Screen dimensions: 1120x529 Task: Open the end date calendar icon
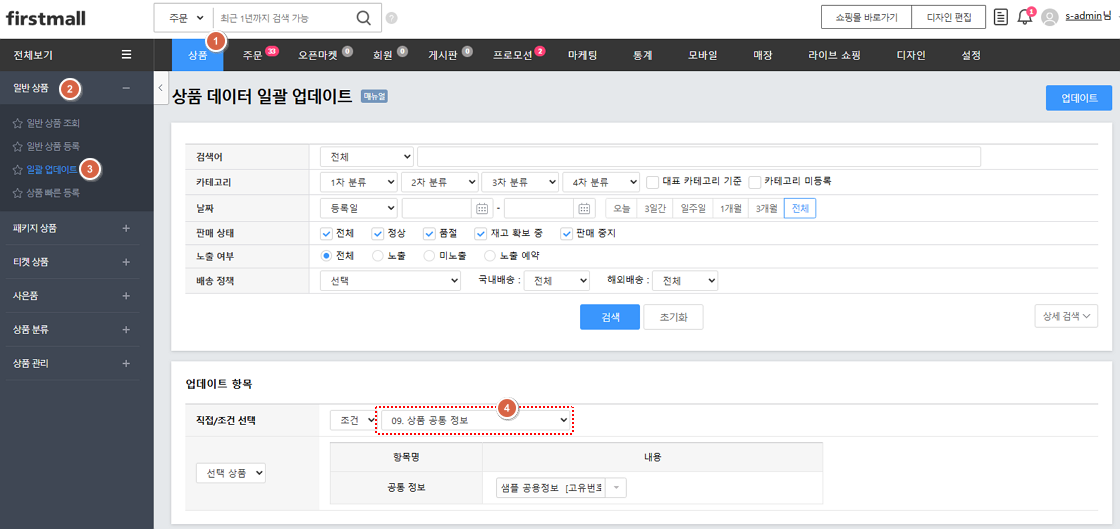[584, 208]
